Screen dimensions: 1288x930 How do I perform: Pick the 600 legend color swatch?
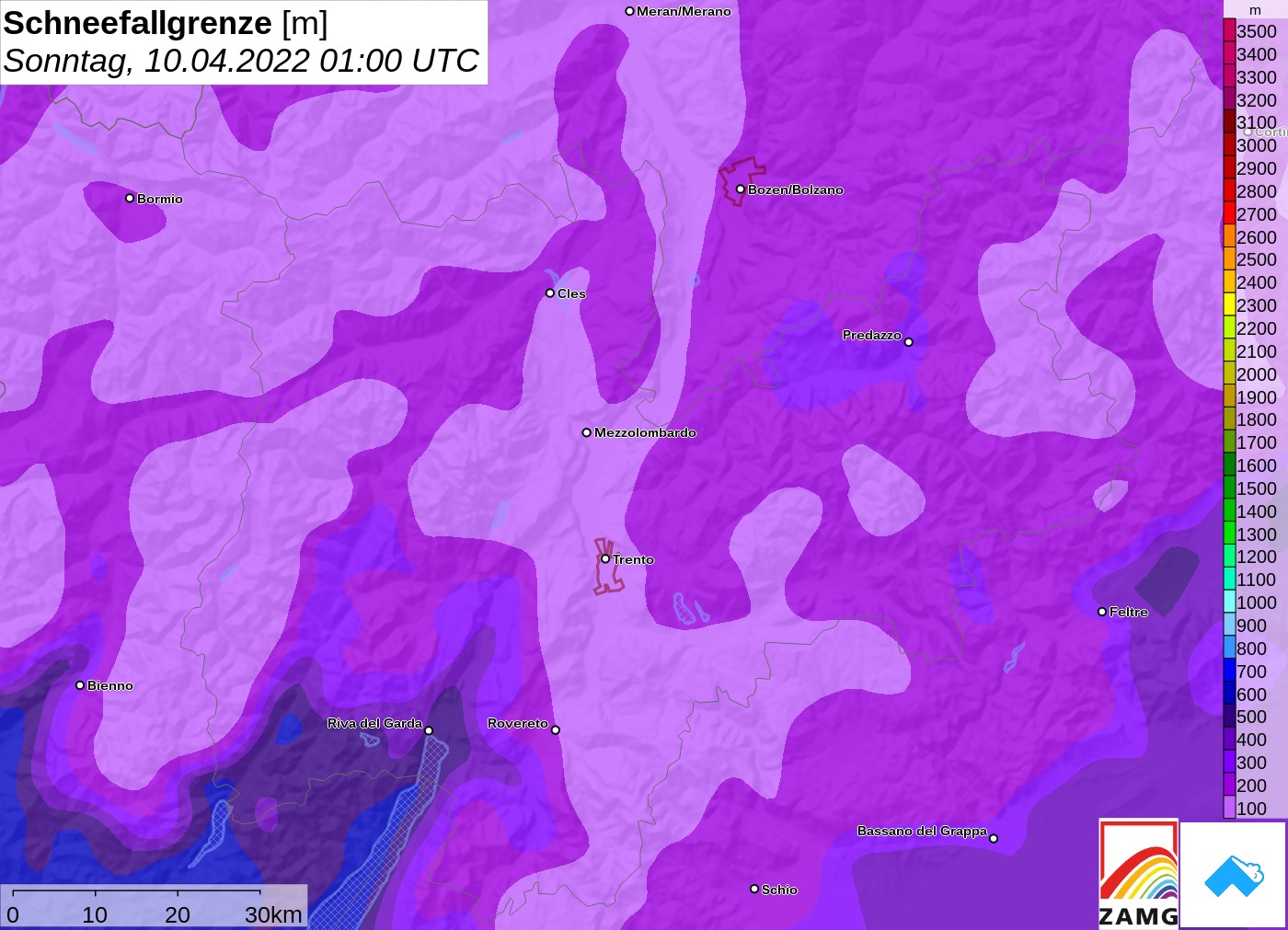[1229, 694]
